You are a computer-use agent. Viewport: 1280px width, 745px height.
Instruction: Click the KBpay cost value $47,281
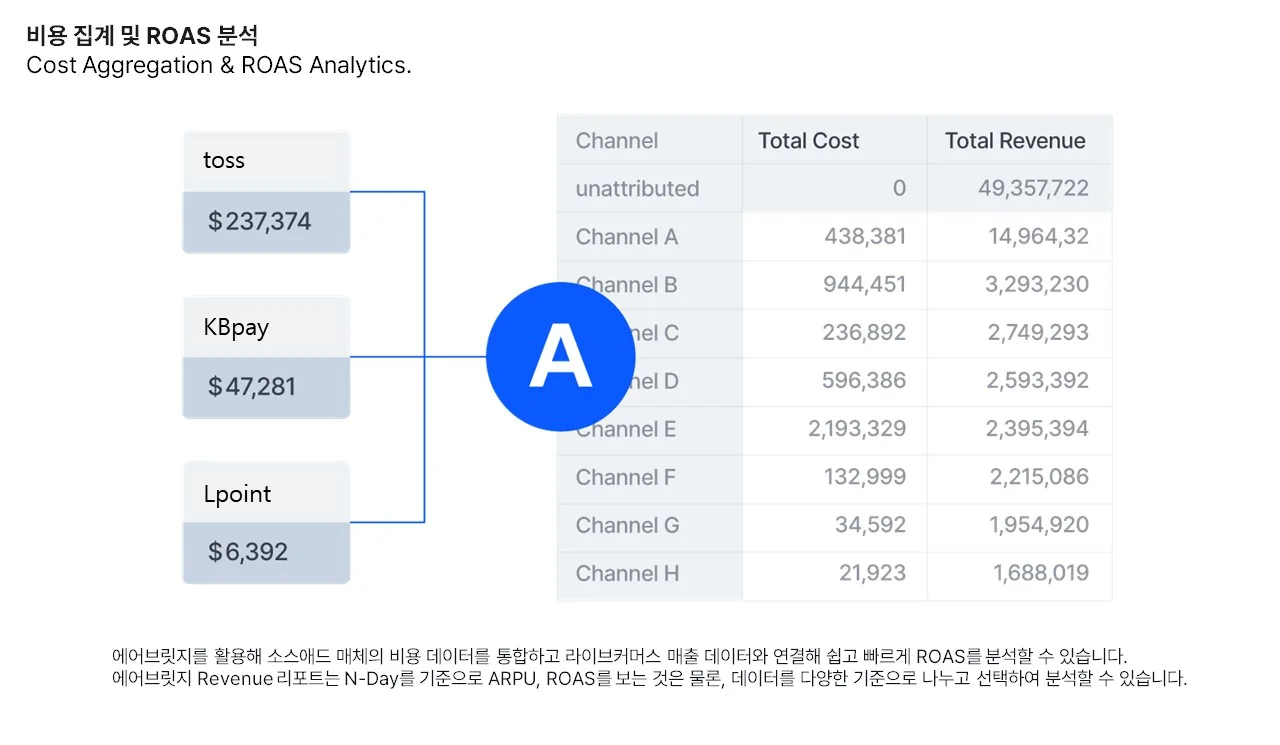click(252, 387)
